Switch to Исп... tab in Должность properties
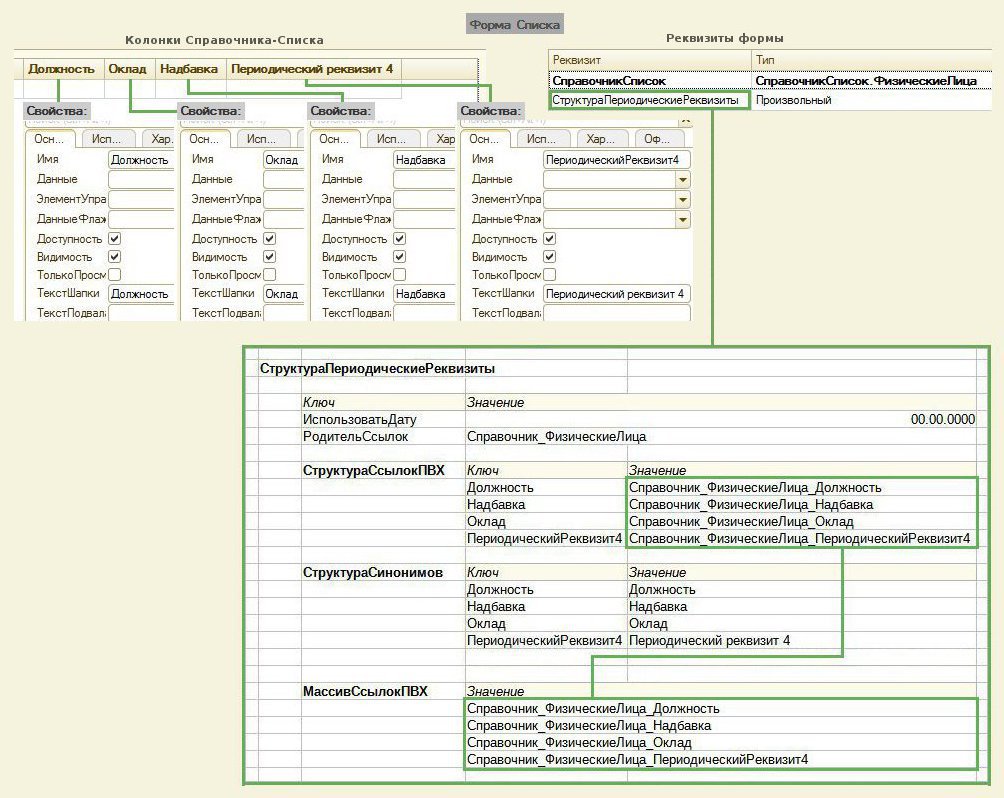1004x798 pixels. [x=109, y=140]
